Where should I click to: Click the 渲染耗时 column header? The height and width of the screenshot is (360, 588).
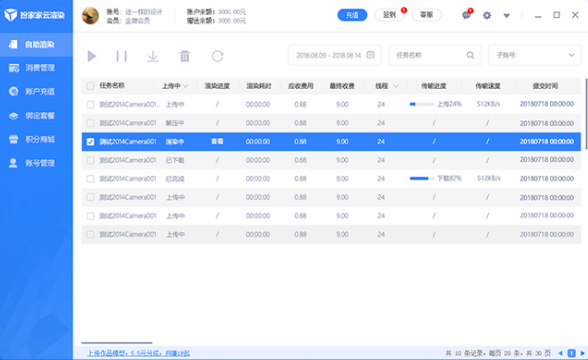(259, 86)
